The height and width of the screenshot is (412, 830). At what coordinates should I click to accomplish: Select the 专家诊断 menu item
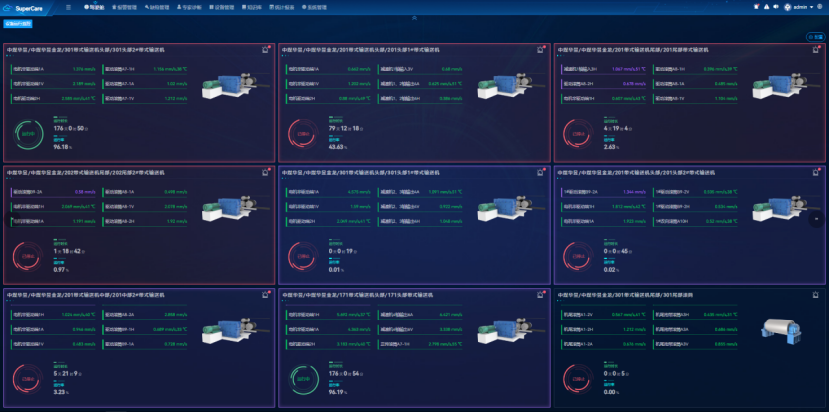[191, 7]
